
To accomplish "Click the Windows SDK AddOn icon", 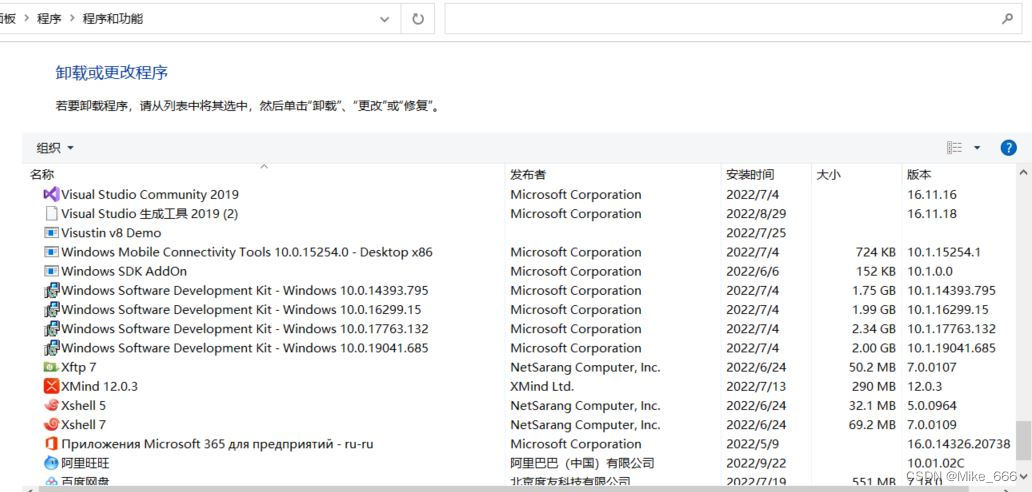I will pyautogui.click(x=52, y=271).
